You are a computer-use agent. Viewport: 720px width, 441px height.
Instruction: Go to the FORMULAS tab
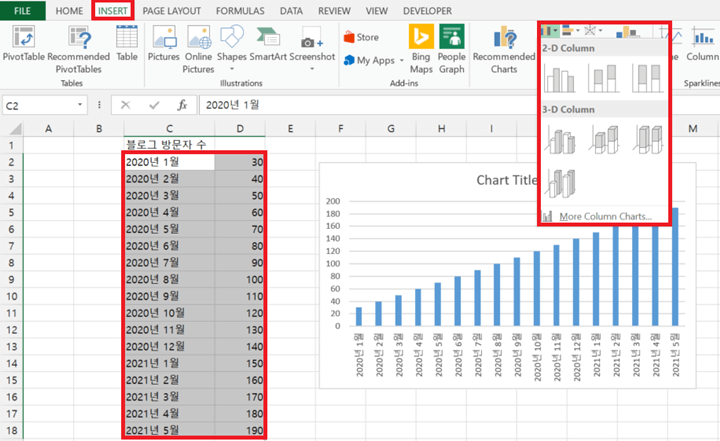240,11
